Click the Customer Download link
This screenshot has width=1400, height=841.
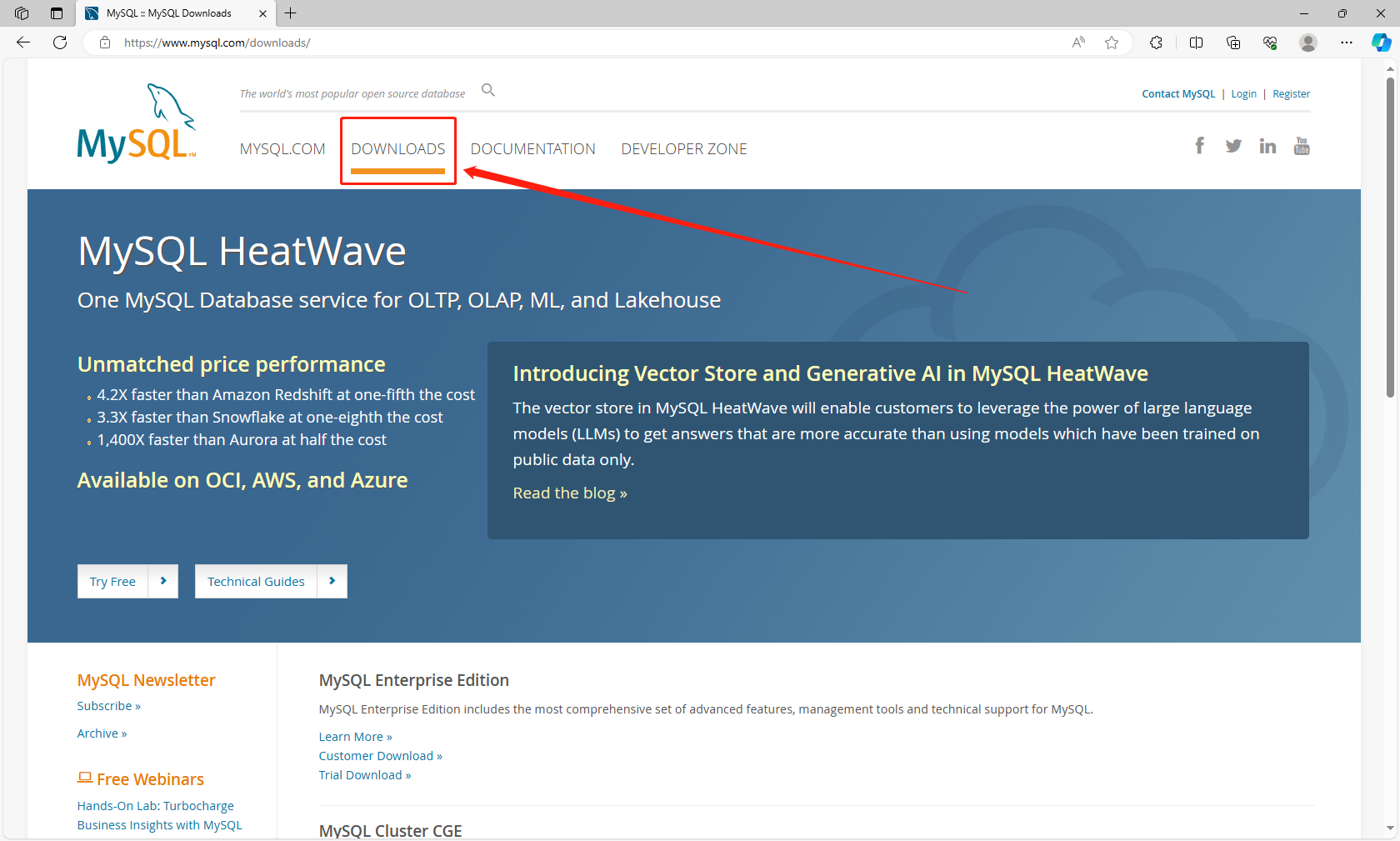(x=380, y=756)
